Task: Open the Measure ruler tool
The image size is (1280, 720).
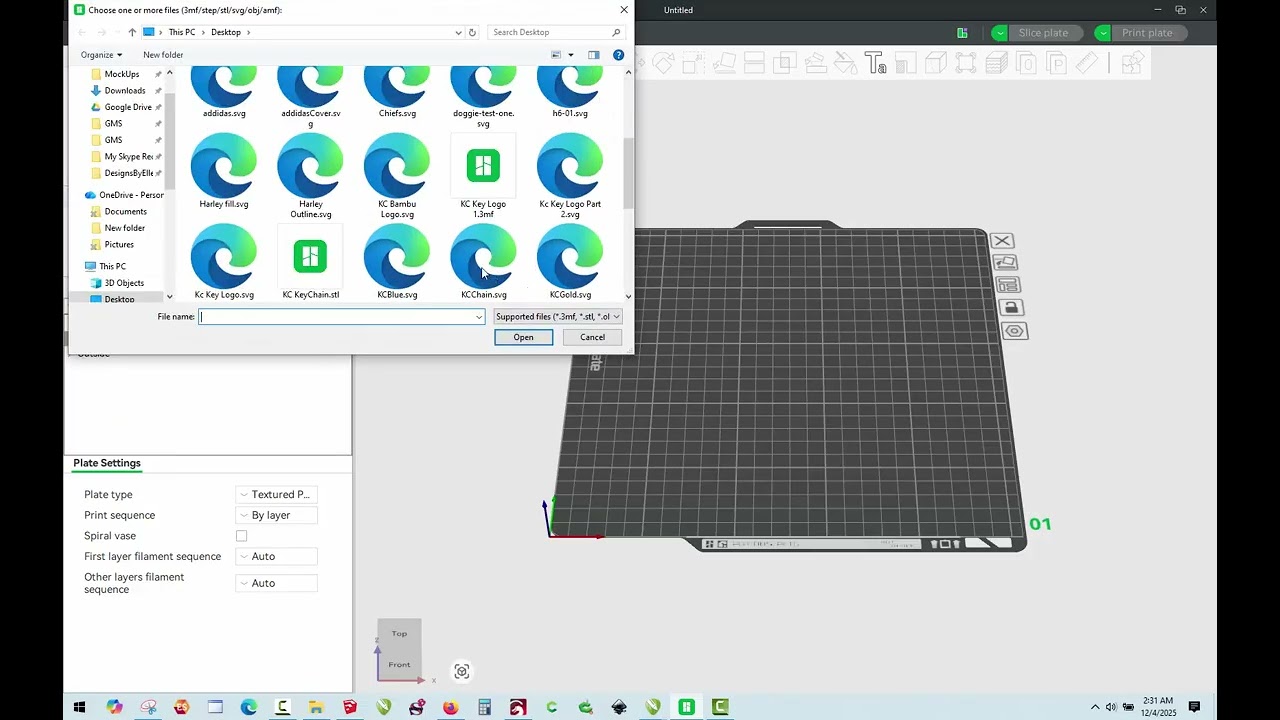Action: point(1086,64)
